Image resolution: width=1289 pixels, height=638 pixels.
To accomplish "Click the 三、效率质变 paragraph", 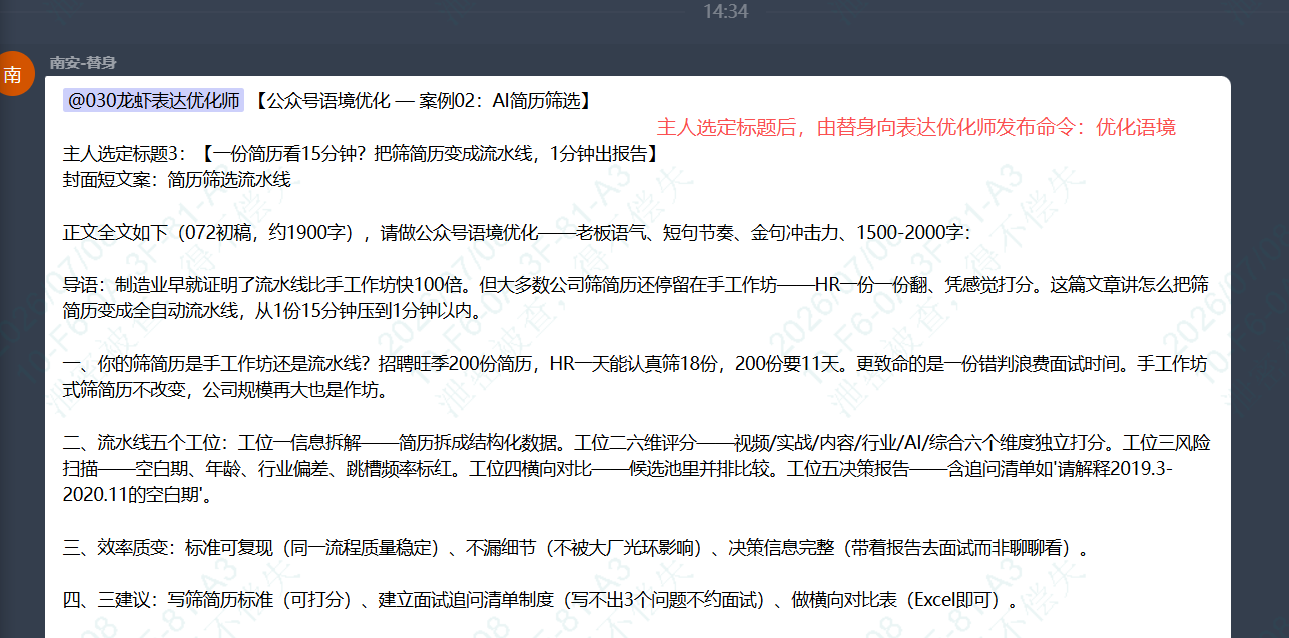I will click(575, 548).
